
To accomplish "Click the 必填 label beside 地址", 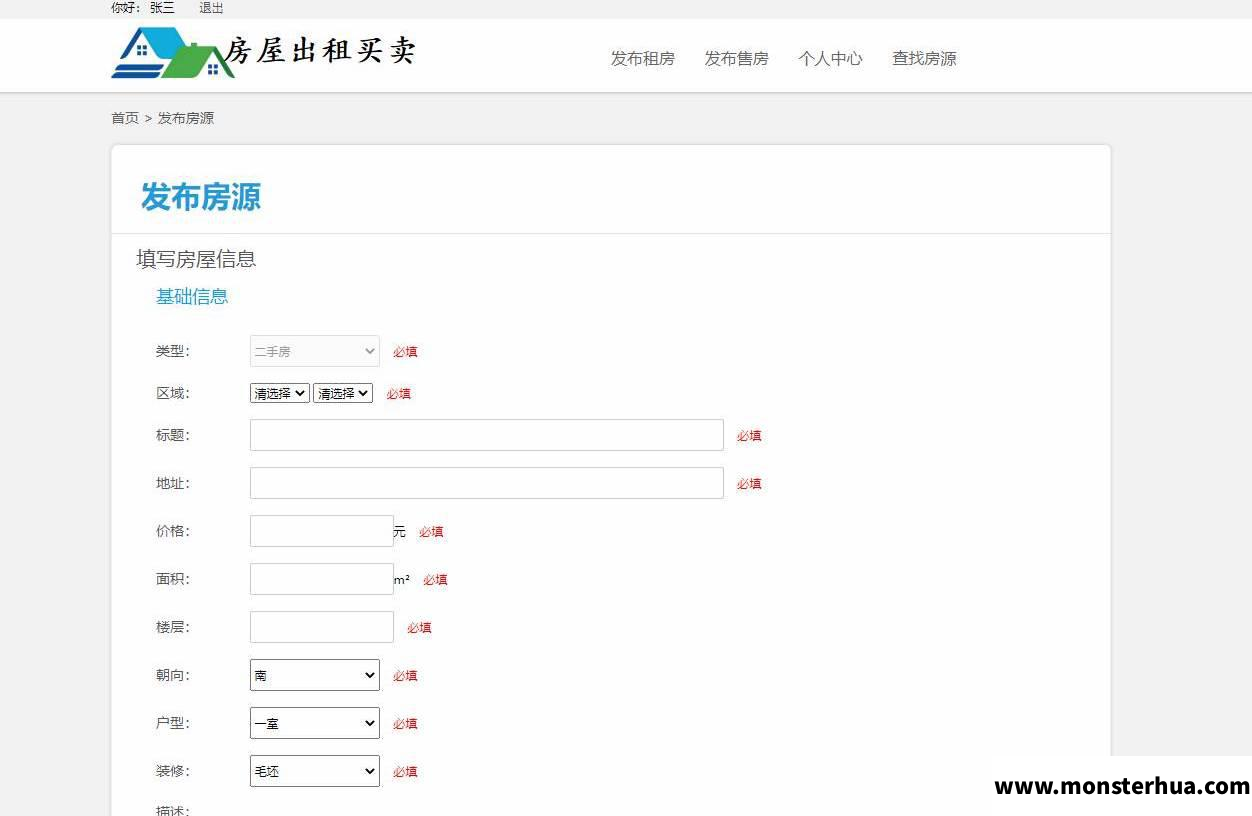I will 749,484.
